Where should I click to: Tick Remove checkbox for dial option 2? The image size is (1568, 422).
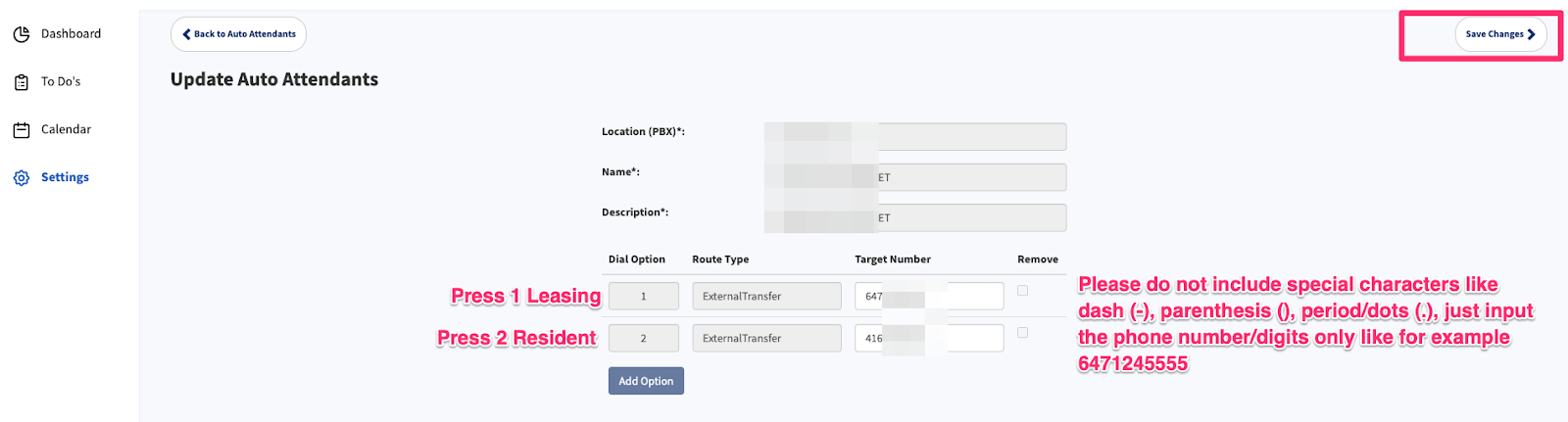click(x=1022, y=333)
